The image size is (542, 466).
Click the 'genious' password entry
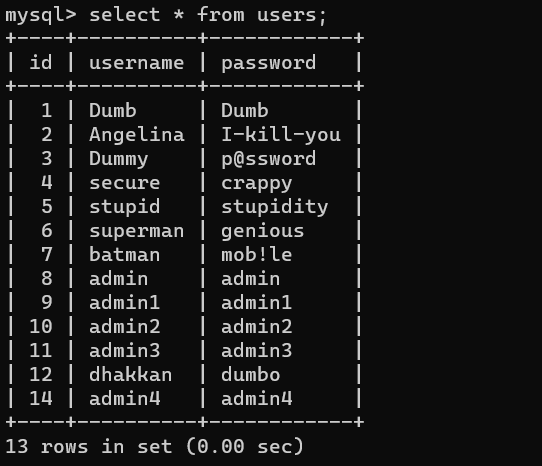click(x=263, y=231)
